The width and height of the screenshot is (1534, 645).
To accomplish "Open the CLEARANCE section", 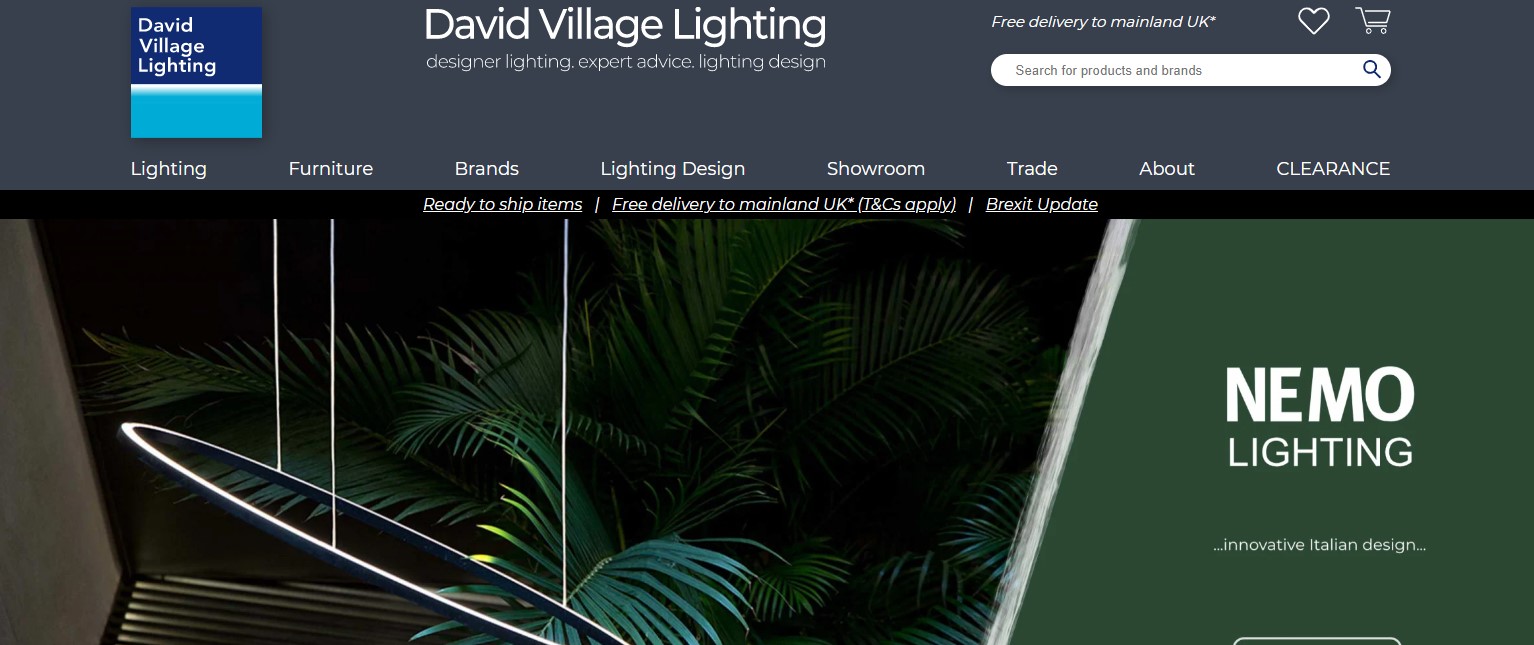I will pyautogui.click(x=1333, y=169).
